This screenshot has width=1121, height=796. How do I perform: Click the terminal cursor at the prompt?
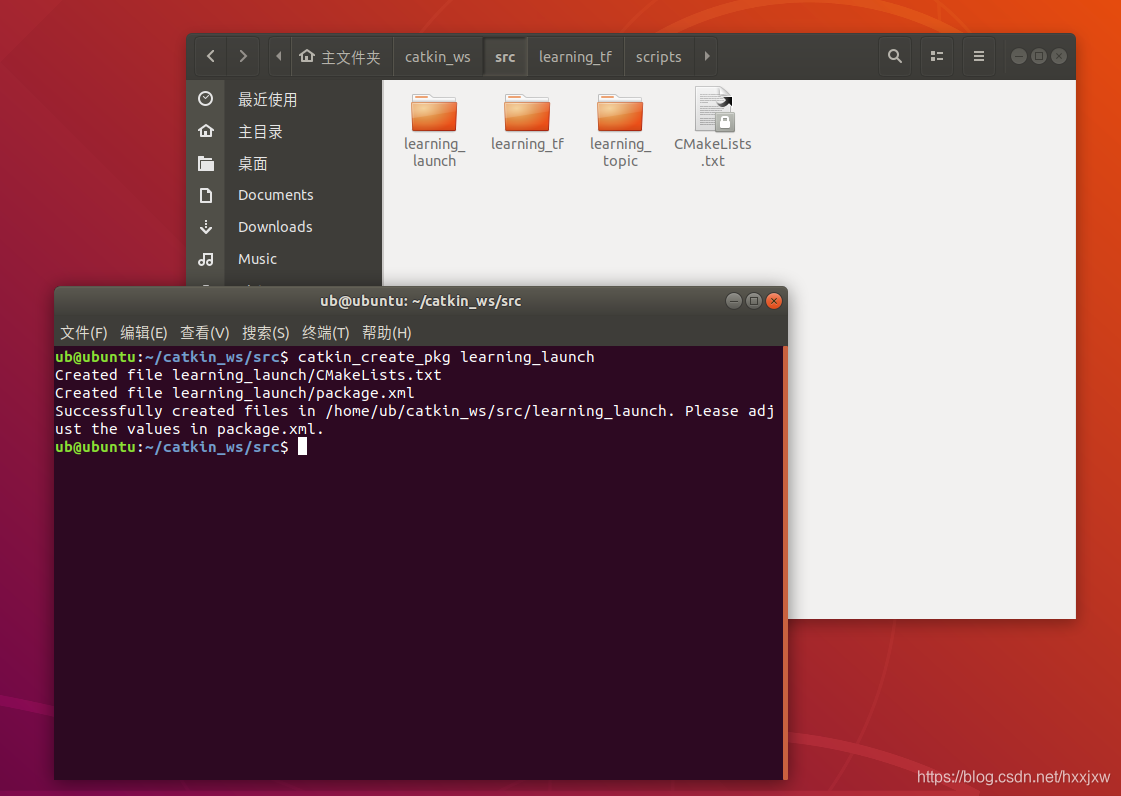tap(302, 446)
